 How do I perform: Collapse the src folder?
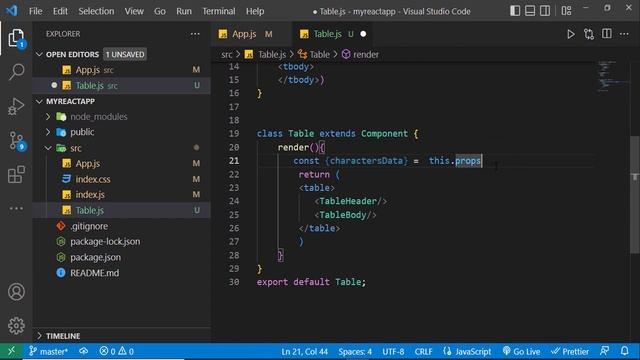click(121, 148)
